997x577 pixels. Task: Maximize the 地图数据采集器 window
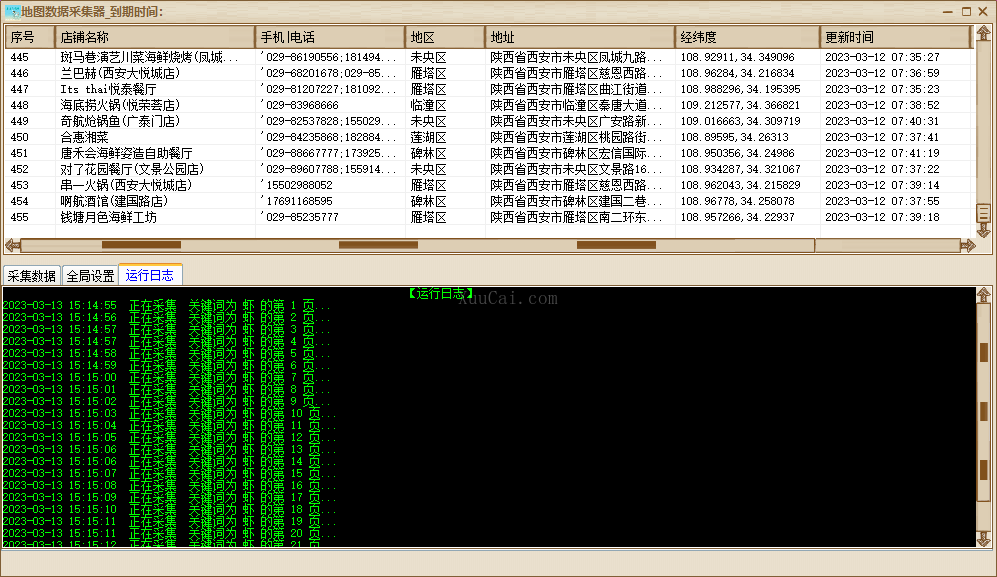coord(966,11)
